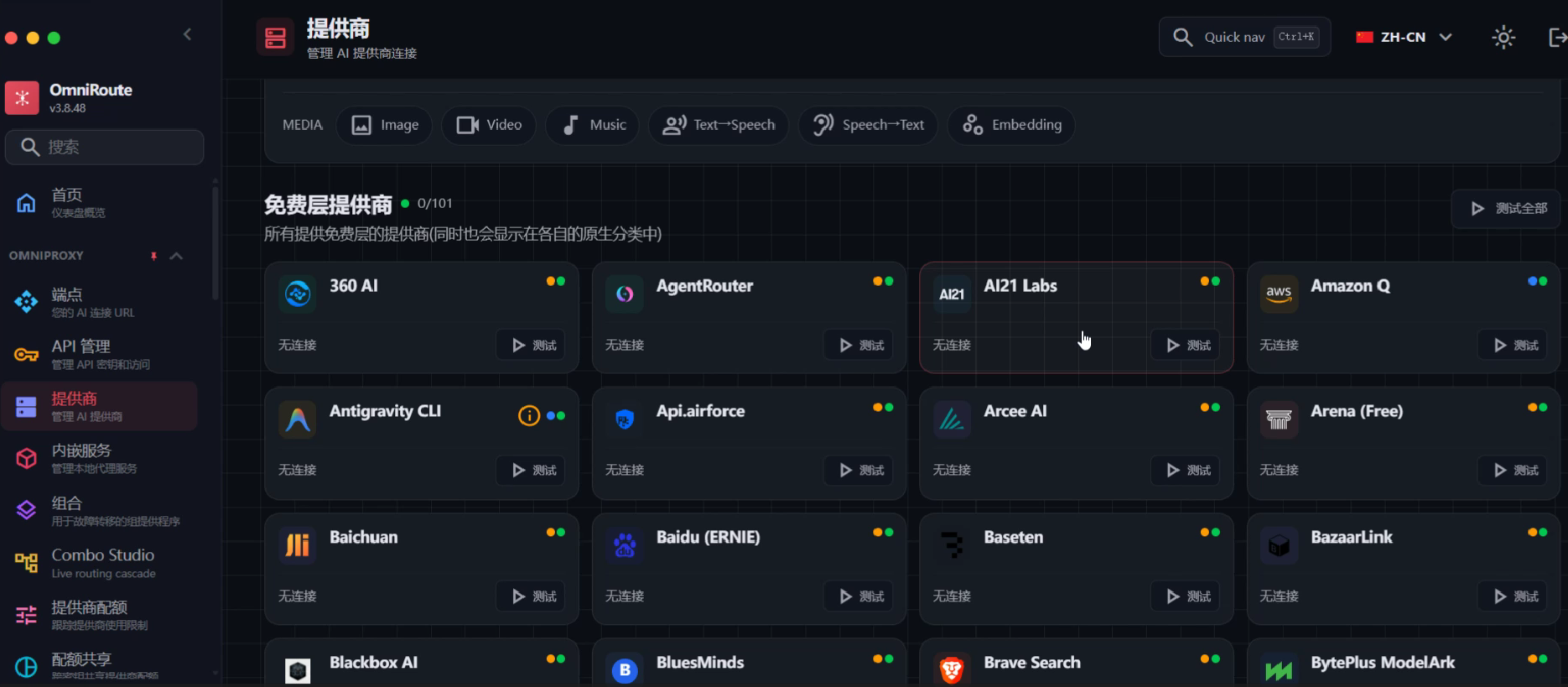Filter by Video media type
Screen dimensions: 1568x687
489,125
